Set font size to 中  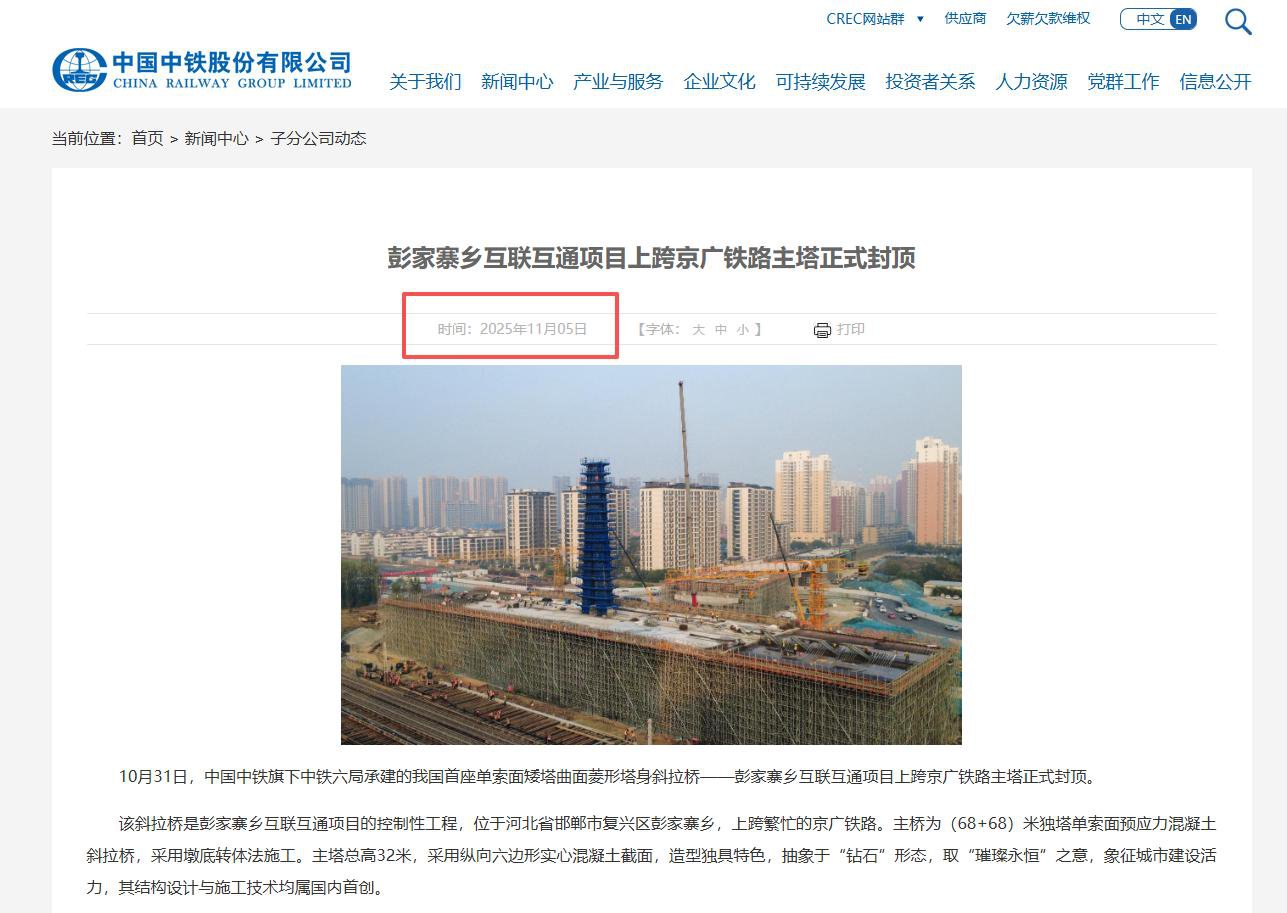tap(721, 329)
